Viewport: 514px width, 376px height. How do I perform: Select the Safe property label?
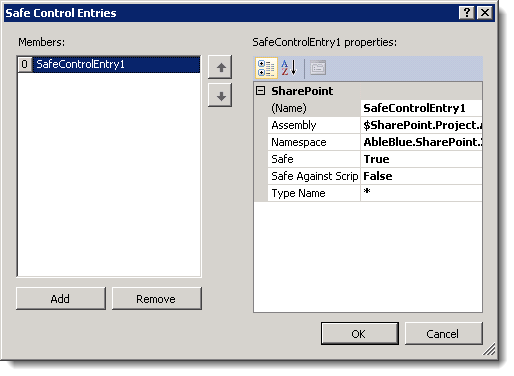tap(314, 159)
